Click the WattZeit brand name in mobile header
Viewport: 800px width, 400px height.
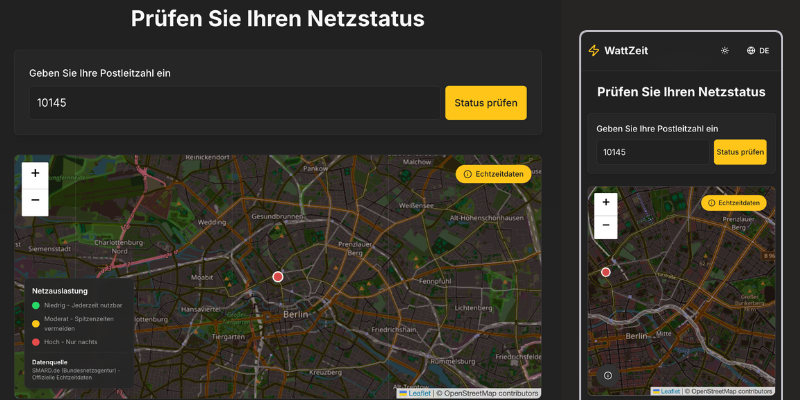pos(626,51)
